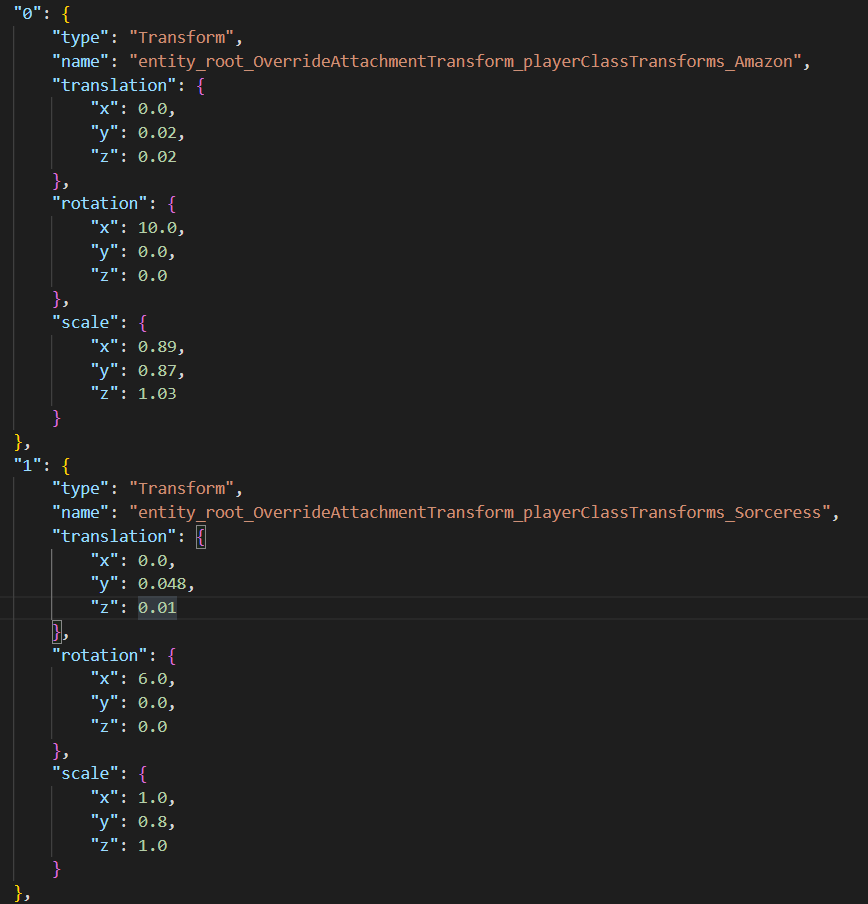The height and width of the screenshot is (904, 868).
Task: Click the "scale" key in the Amazon block
Action: point(85,322)
